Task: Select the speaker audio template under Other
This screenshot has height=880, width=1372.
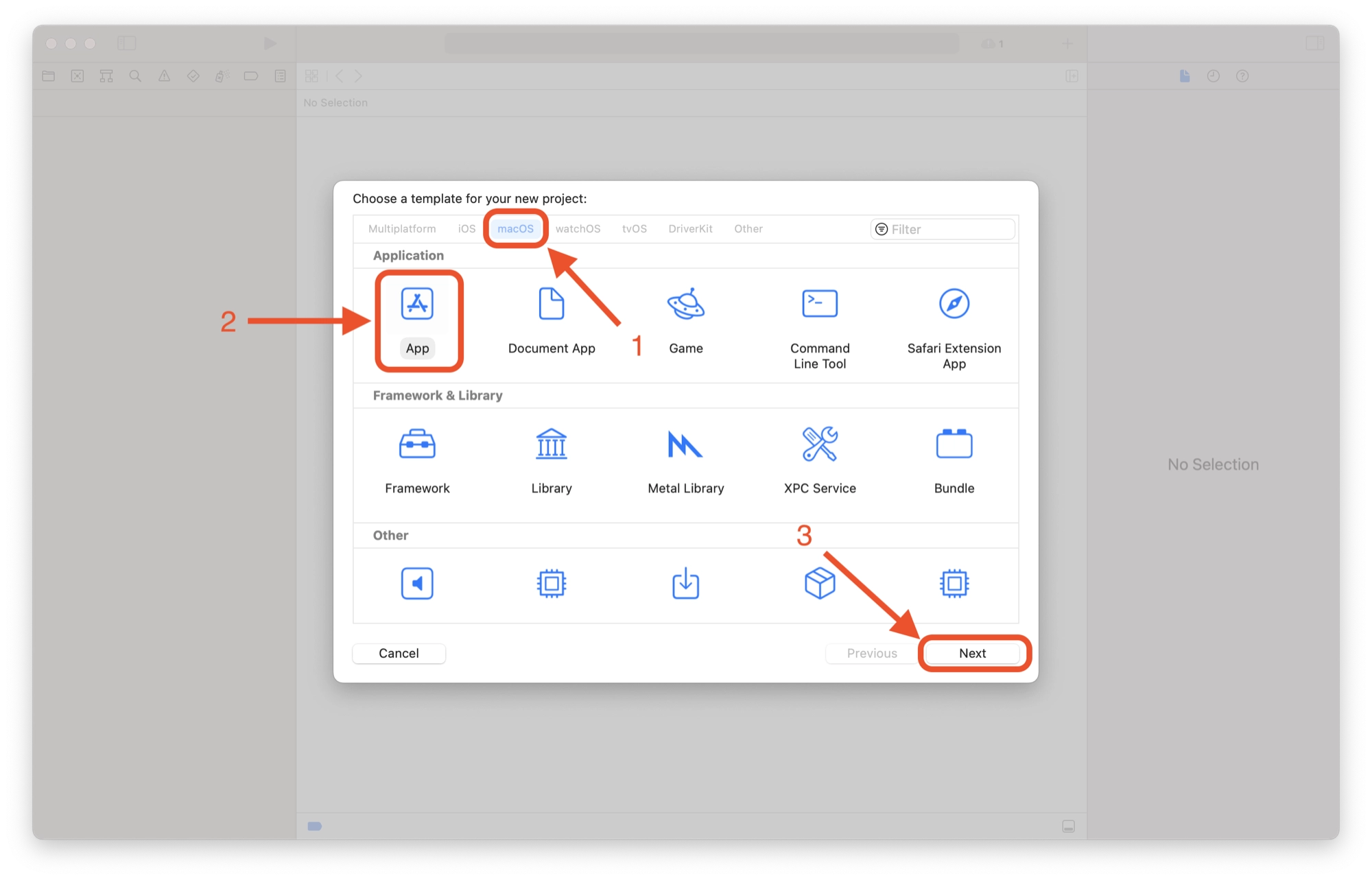Action: tap(417, 584)
